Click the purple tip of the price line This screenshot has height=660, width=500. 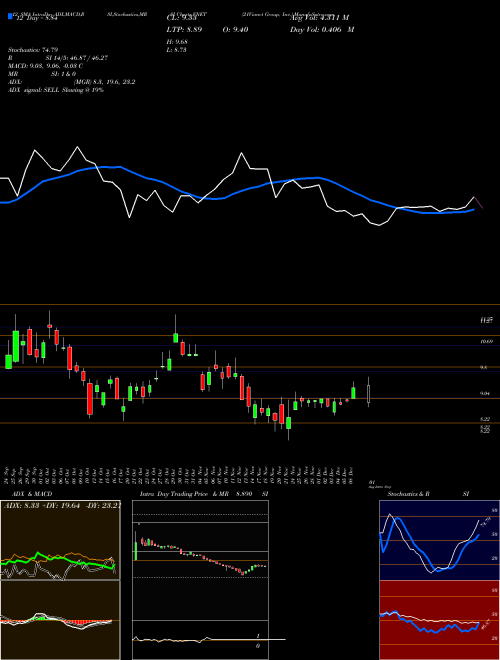click(479, 203)
